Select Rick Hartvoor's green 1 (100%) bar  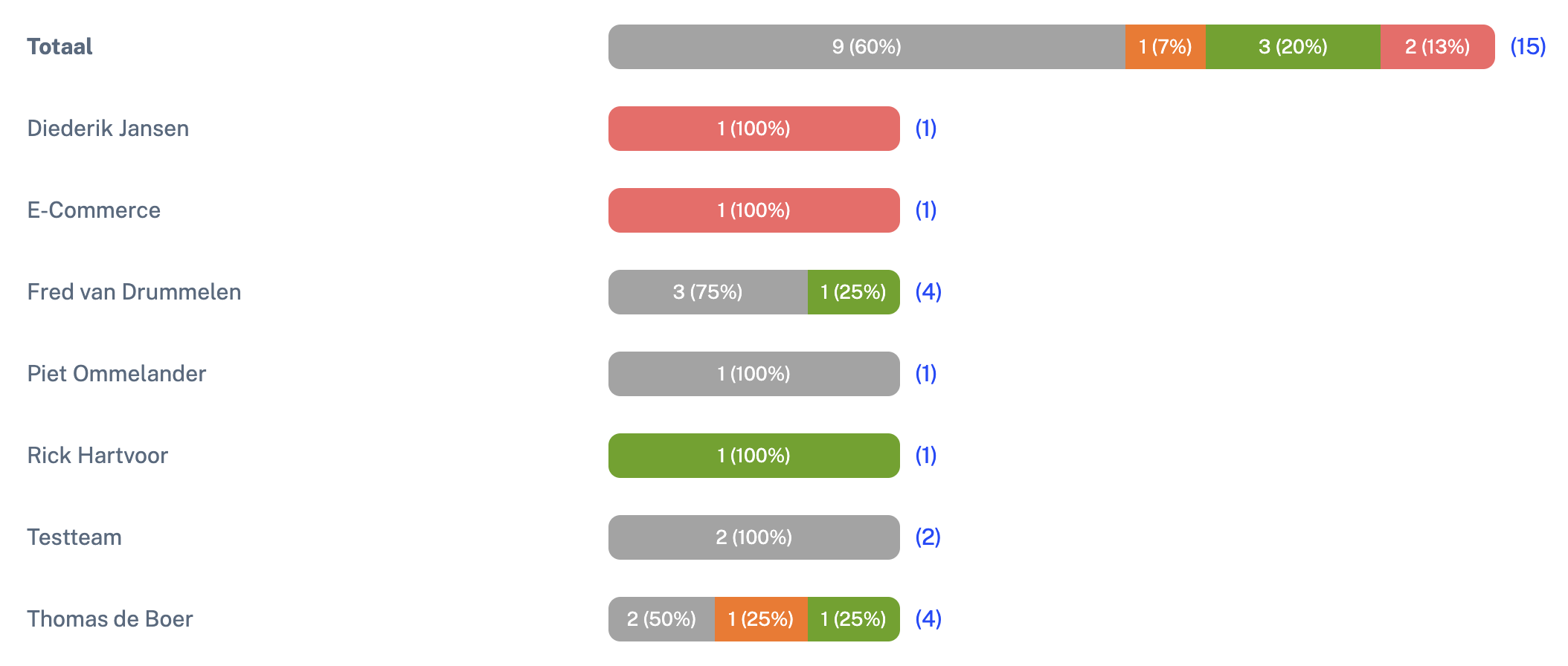[754, 456]
